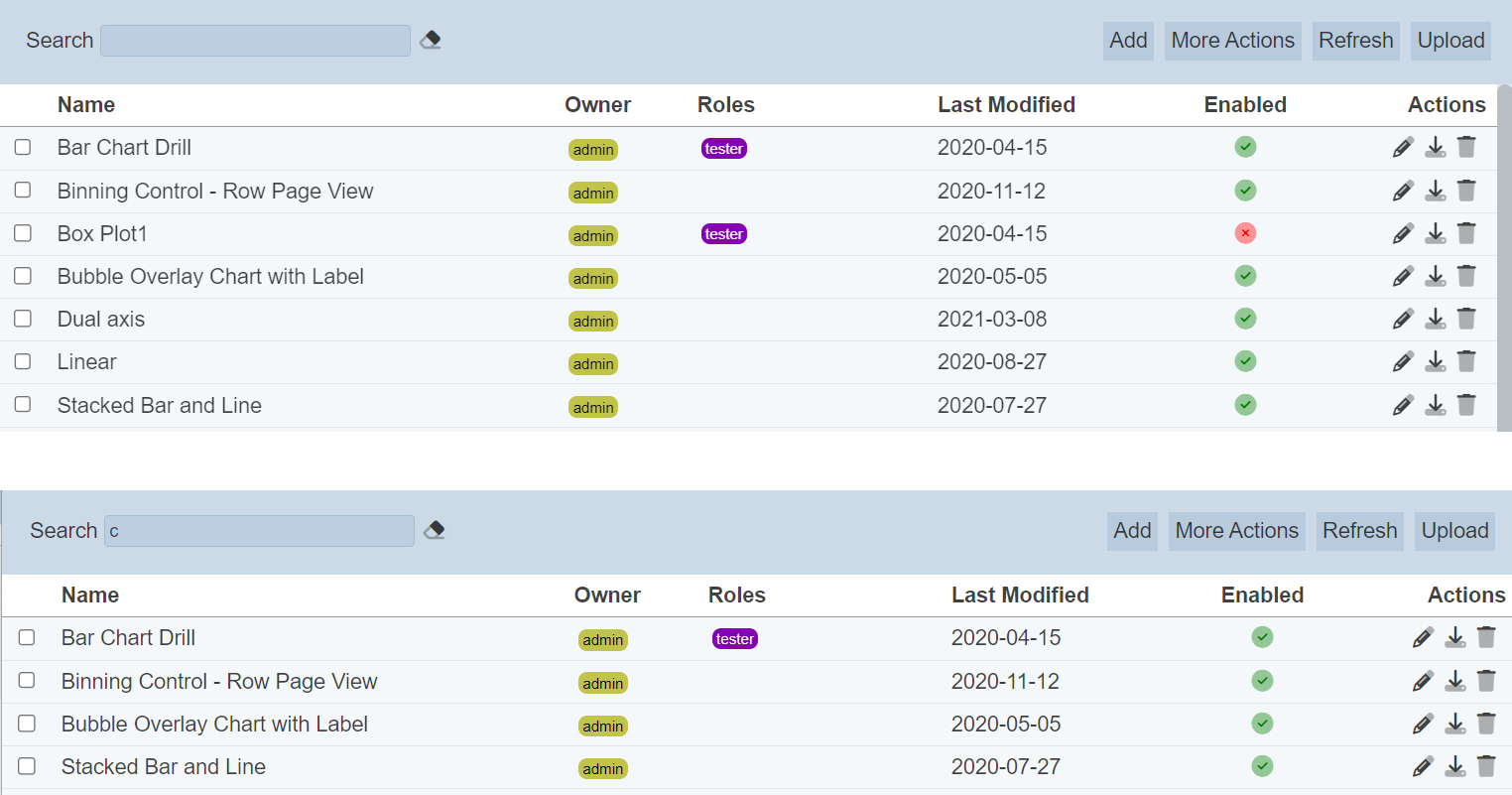Click the Enabled column header in the lower table
The width and height of the screenshot is (1512, 795).
click(1262, 596)
